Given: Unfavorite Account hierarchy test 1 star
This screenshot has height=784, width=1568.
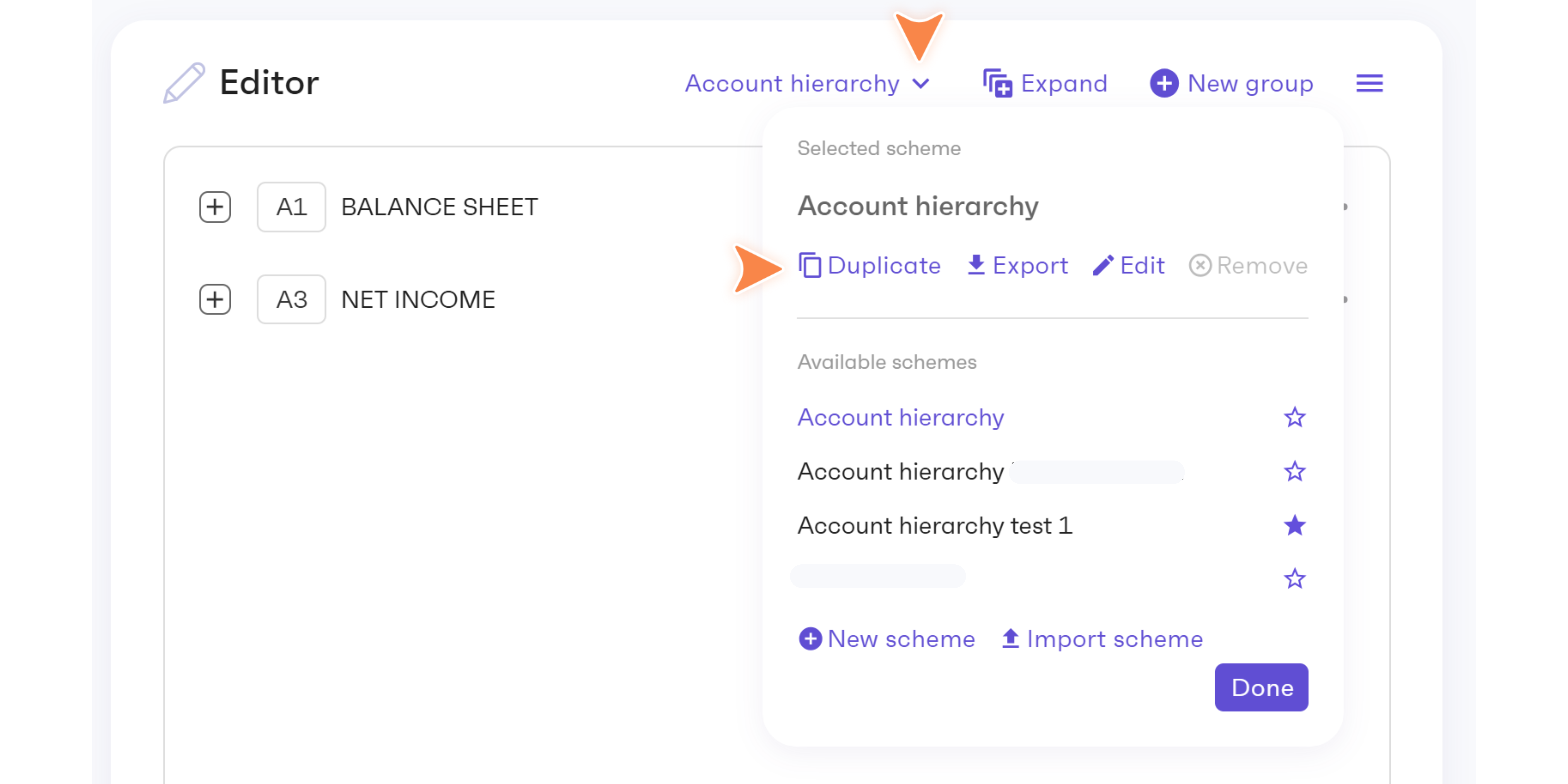Looking at the screenshot, I should [1295, 525].
